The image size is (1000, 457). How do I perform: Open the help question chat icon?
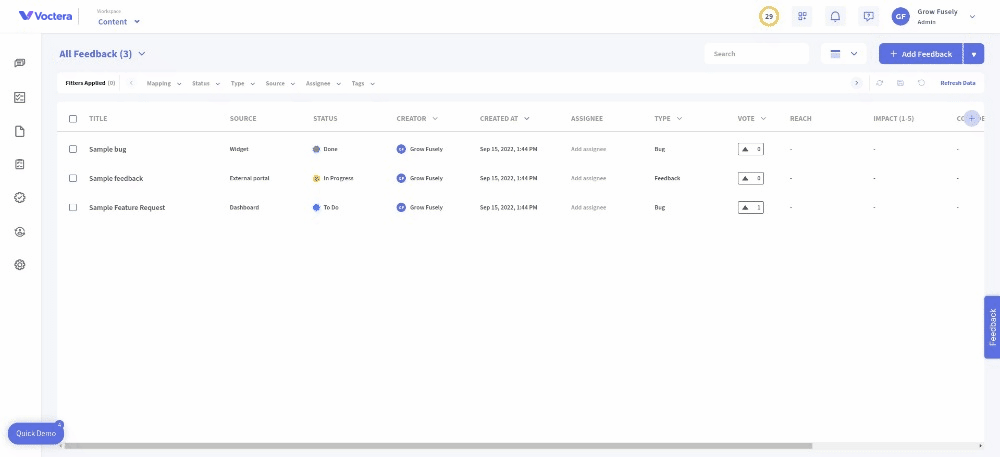tap(868, 17)
